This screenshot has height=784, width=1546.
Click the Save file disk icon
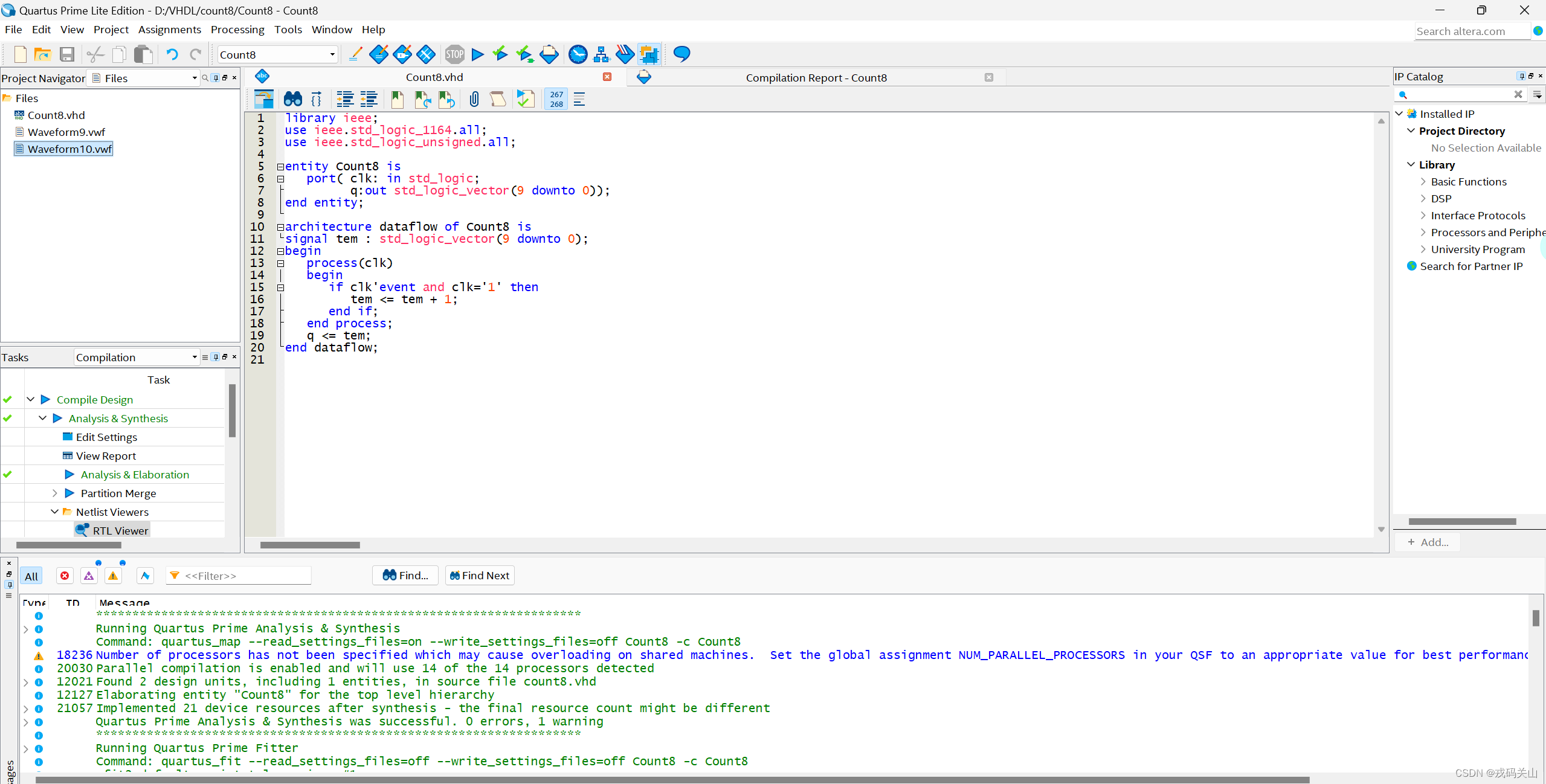pos(66,54)
